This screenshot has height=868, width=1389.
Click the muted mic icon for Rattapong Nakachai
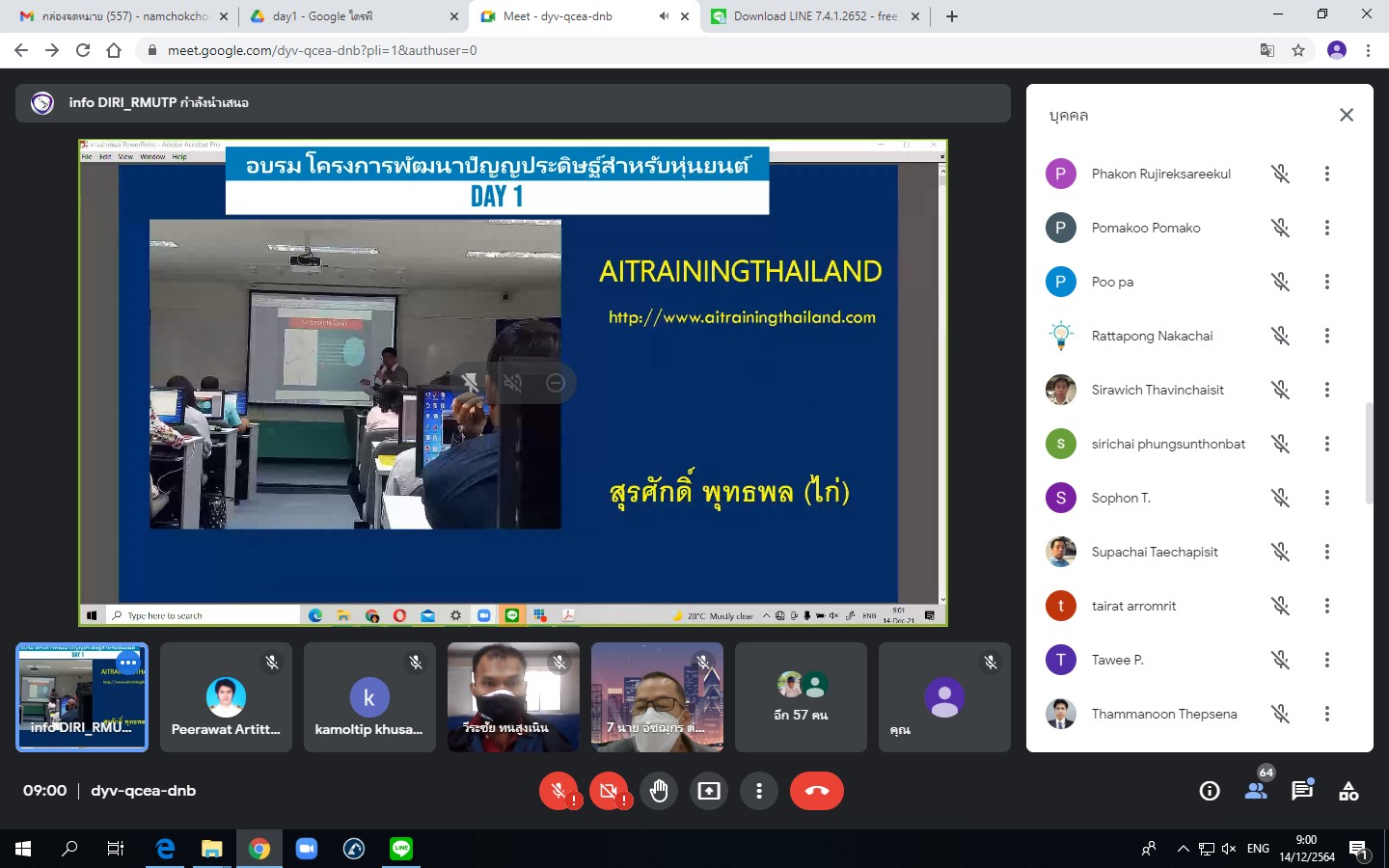(1280, 336)
